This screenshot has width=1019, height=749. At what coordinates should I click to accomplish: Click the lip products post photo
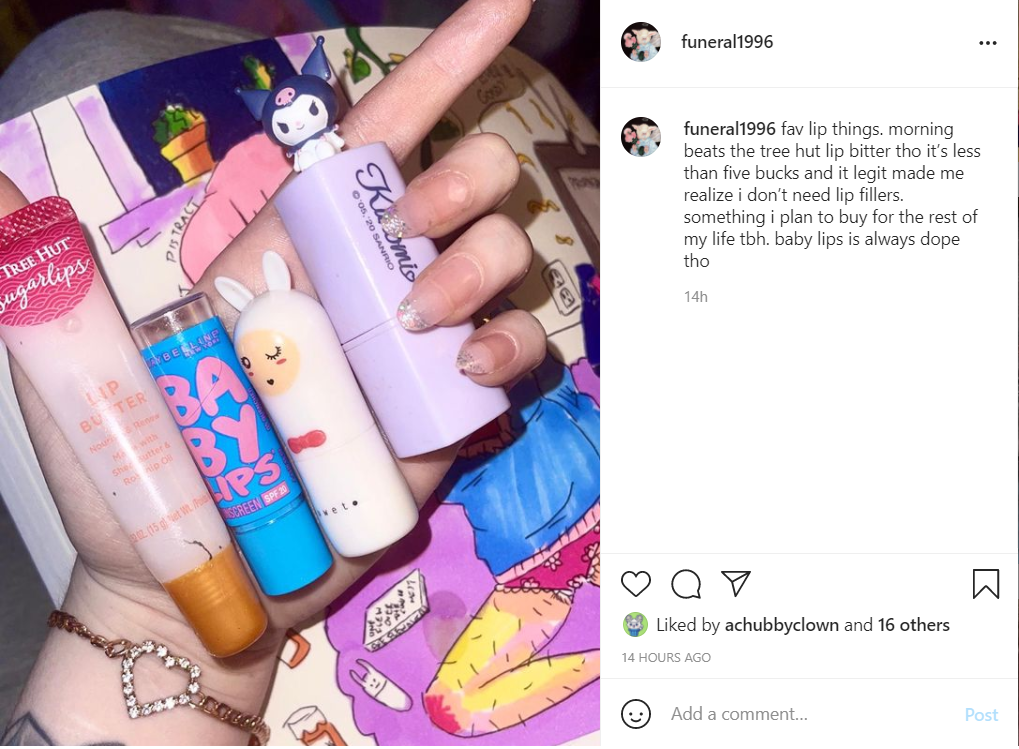pos(300,373)
